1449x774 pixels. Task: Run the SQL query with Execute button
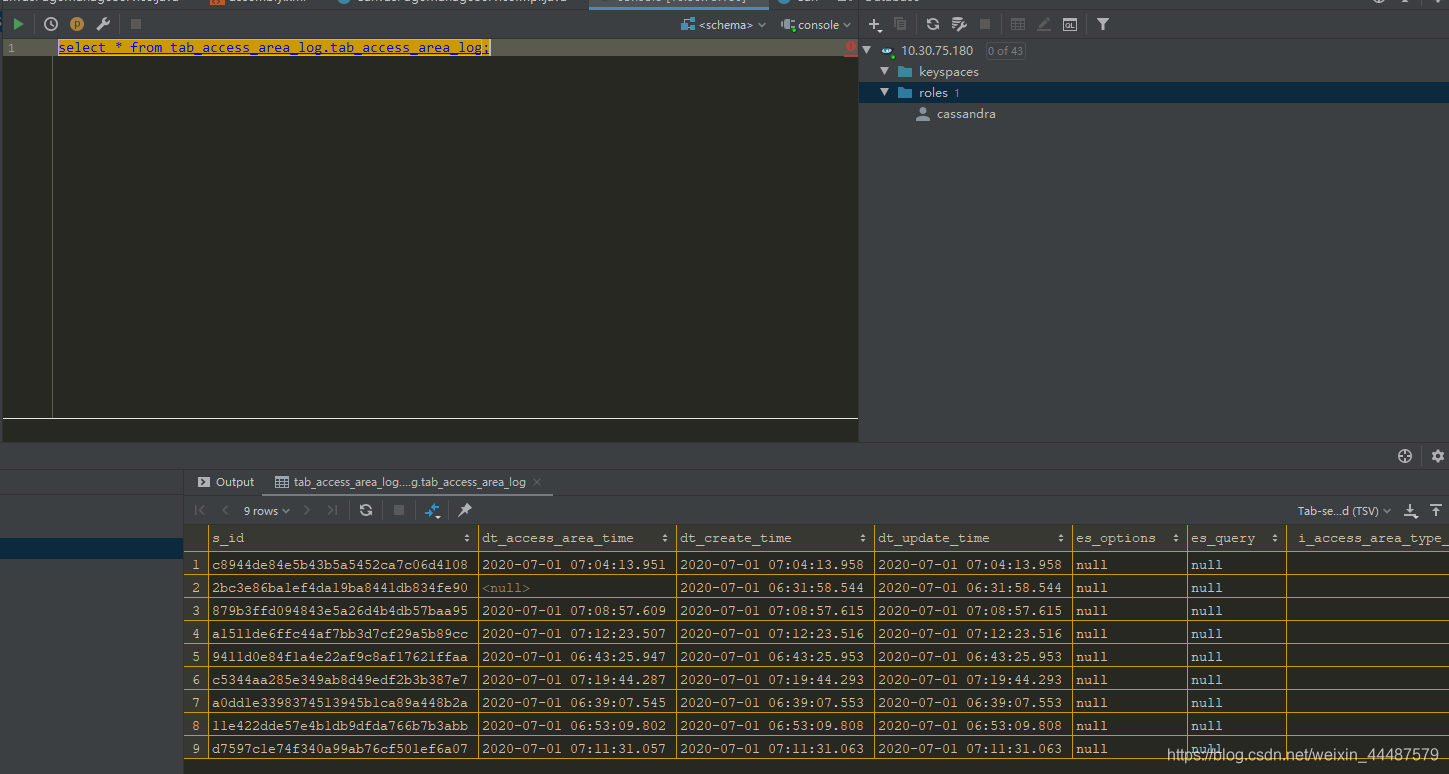[19, 24]
